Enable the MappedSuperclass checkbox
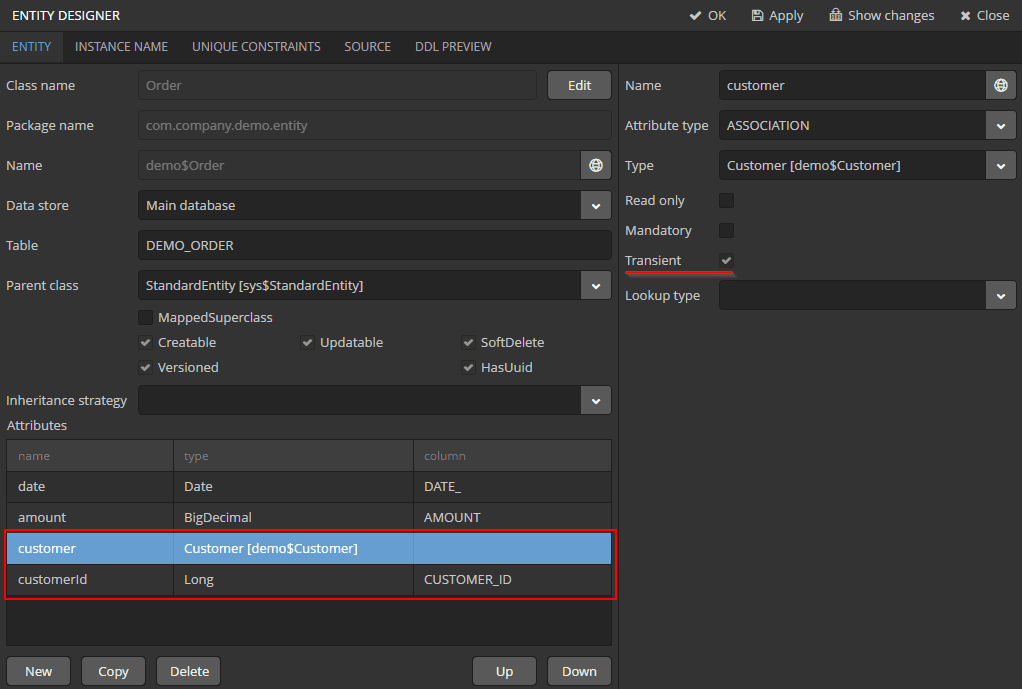 click(x=146, y=318)
